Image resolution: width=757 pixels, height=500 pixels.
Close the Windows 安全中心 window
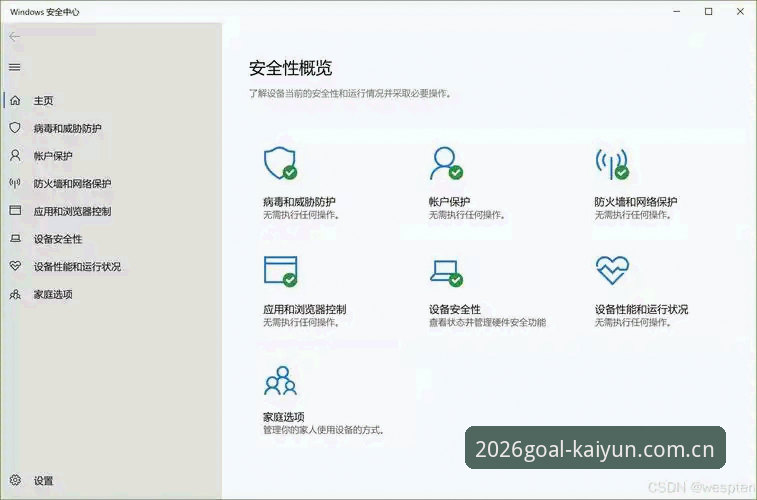point(740,12)
